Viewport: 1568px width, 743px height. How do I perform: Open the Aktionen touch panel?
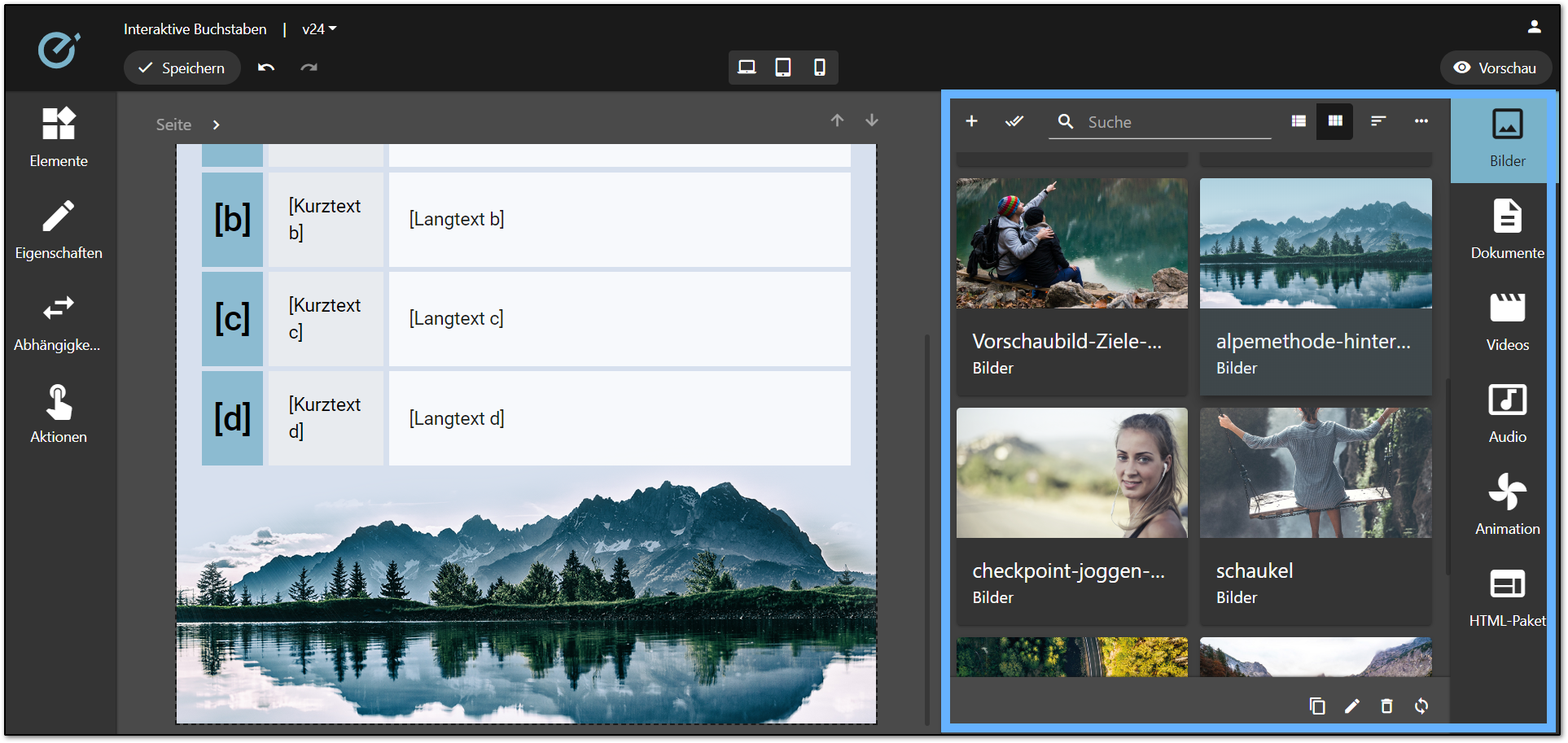click(x=59, y=414)
